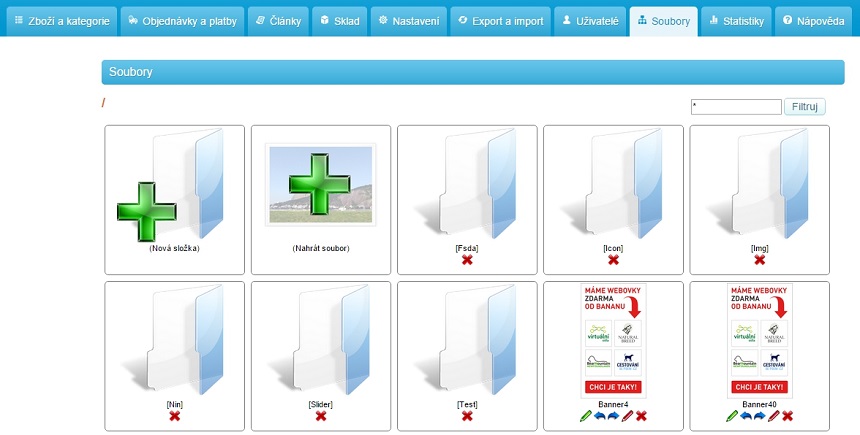The image size is (860, 435).
Task: Open the Zboží a kategorie tab
Action: coord(60,21)
